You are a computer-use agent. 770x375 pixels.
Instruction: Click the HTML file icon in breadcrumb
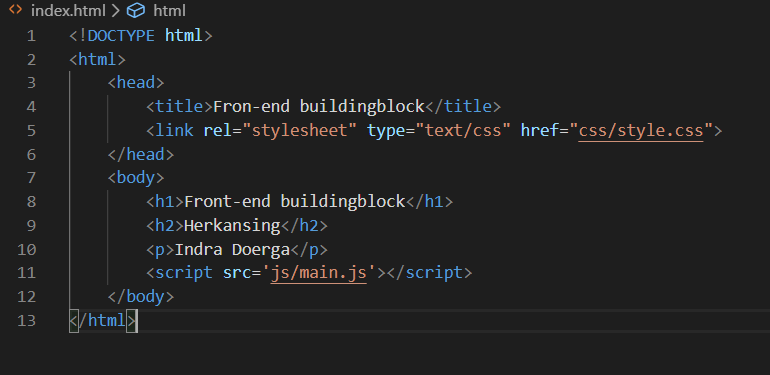[16, 10]
